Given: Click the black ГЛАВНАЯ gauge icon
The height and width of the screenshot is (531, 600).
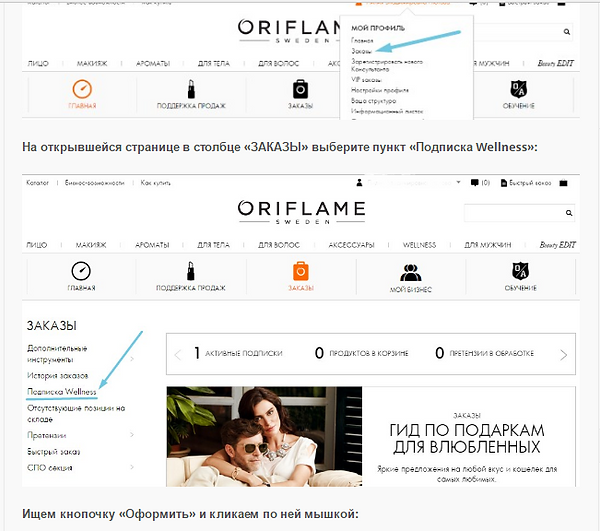Looking at the screenshot, I should point(81,271).
